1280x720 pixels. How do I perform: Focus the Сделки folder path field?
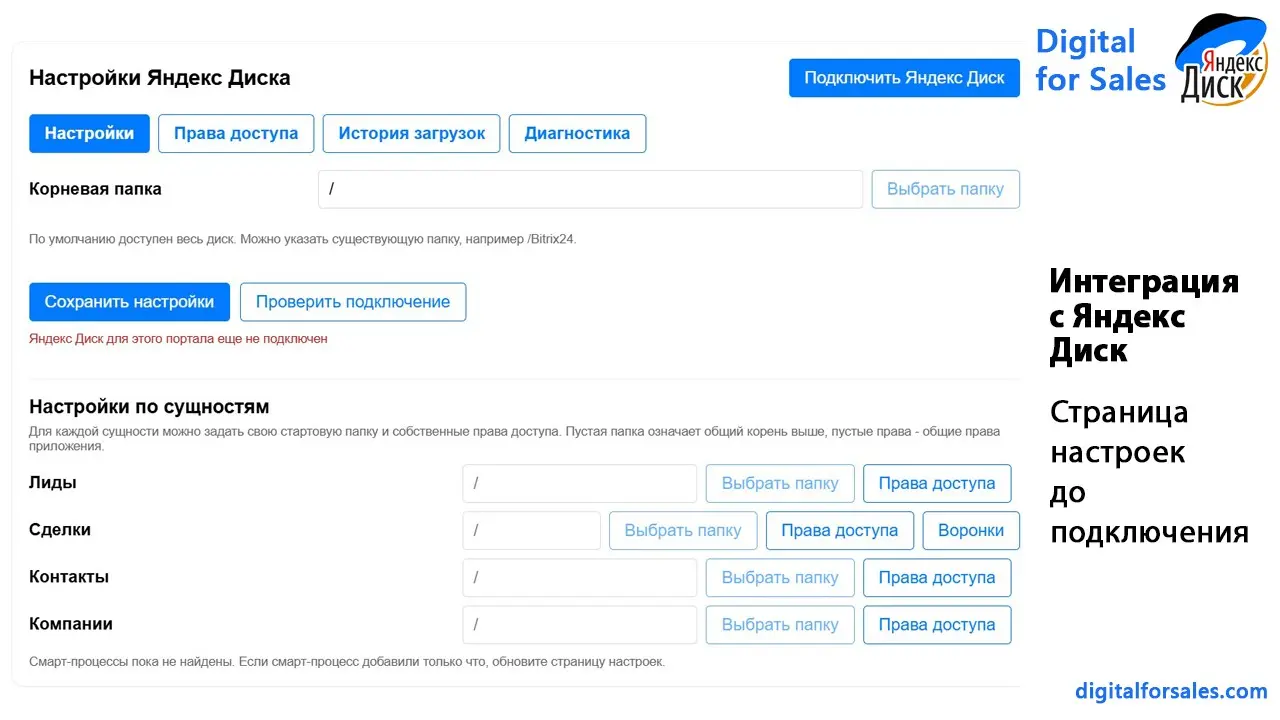point(531,531)
